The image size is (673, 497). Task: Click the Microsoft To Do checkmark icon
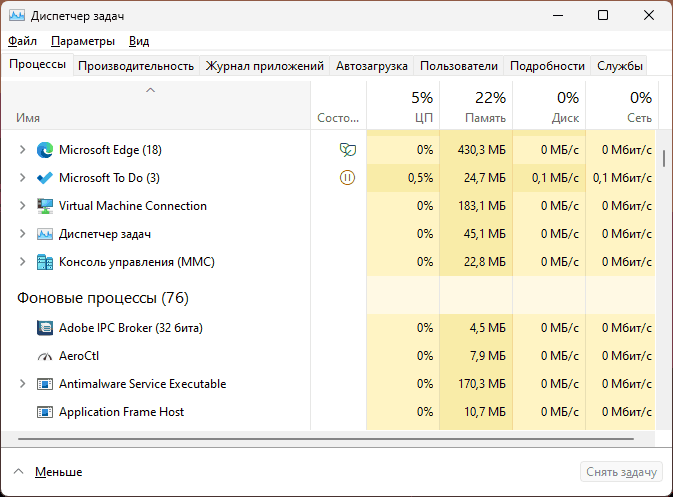45,178
